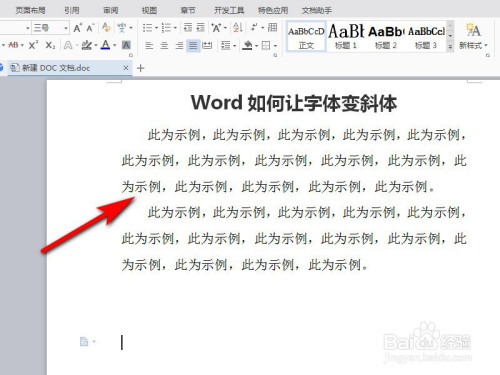Open Chinese layout (A with arrows) tool
The image size is (500, 375).
tap(216, 28)
